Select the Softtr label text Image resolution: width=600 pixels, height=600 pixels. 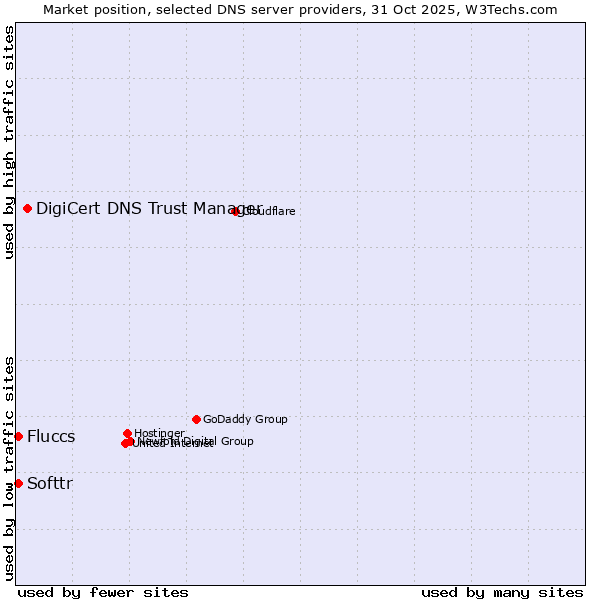(50, 483)
